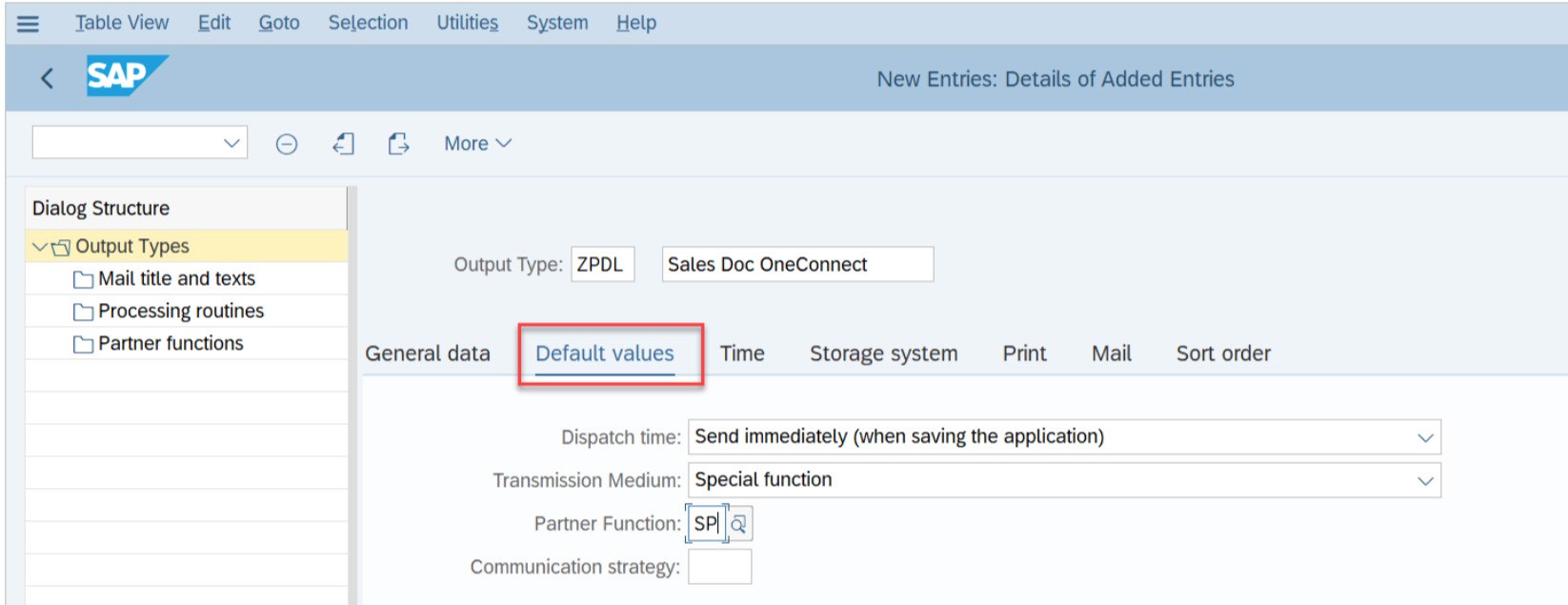Click the Communication strategy input field
This screenshot has width=1568, height=605.
(719, 567)
